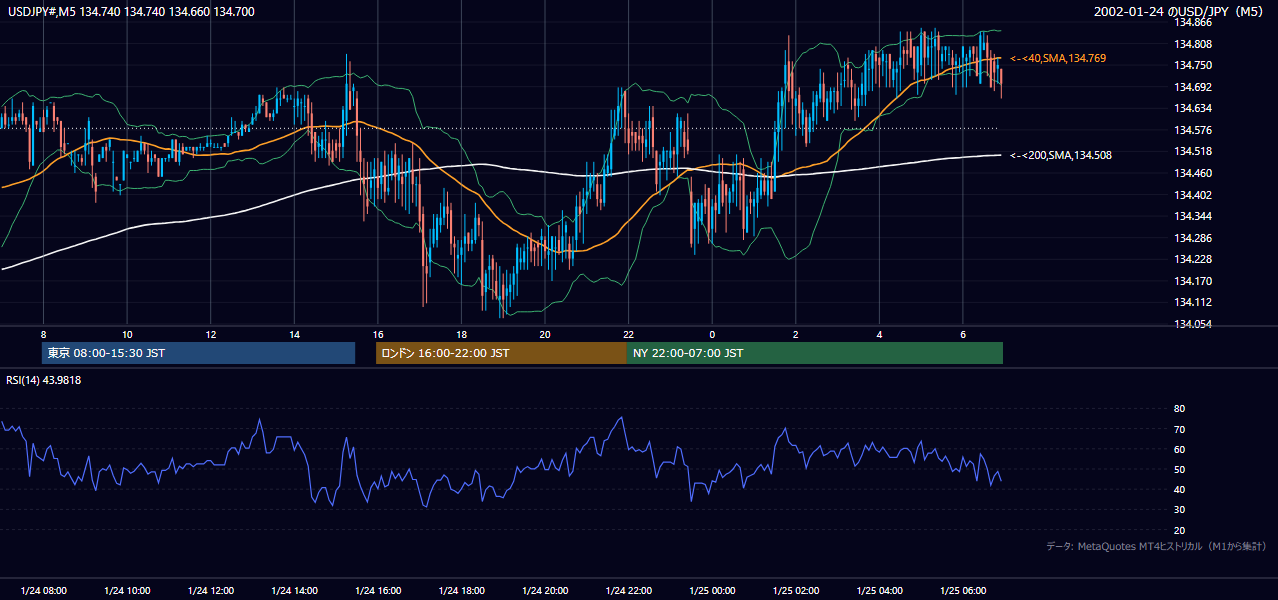
Task: Click the 1/24 18:00 time axis label
Action: 461,591
